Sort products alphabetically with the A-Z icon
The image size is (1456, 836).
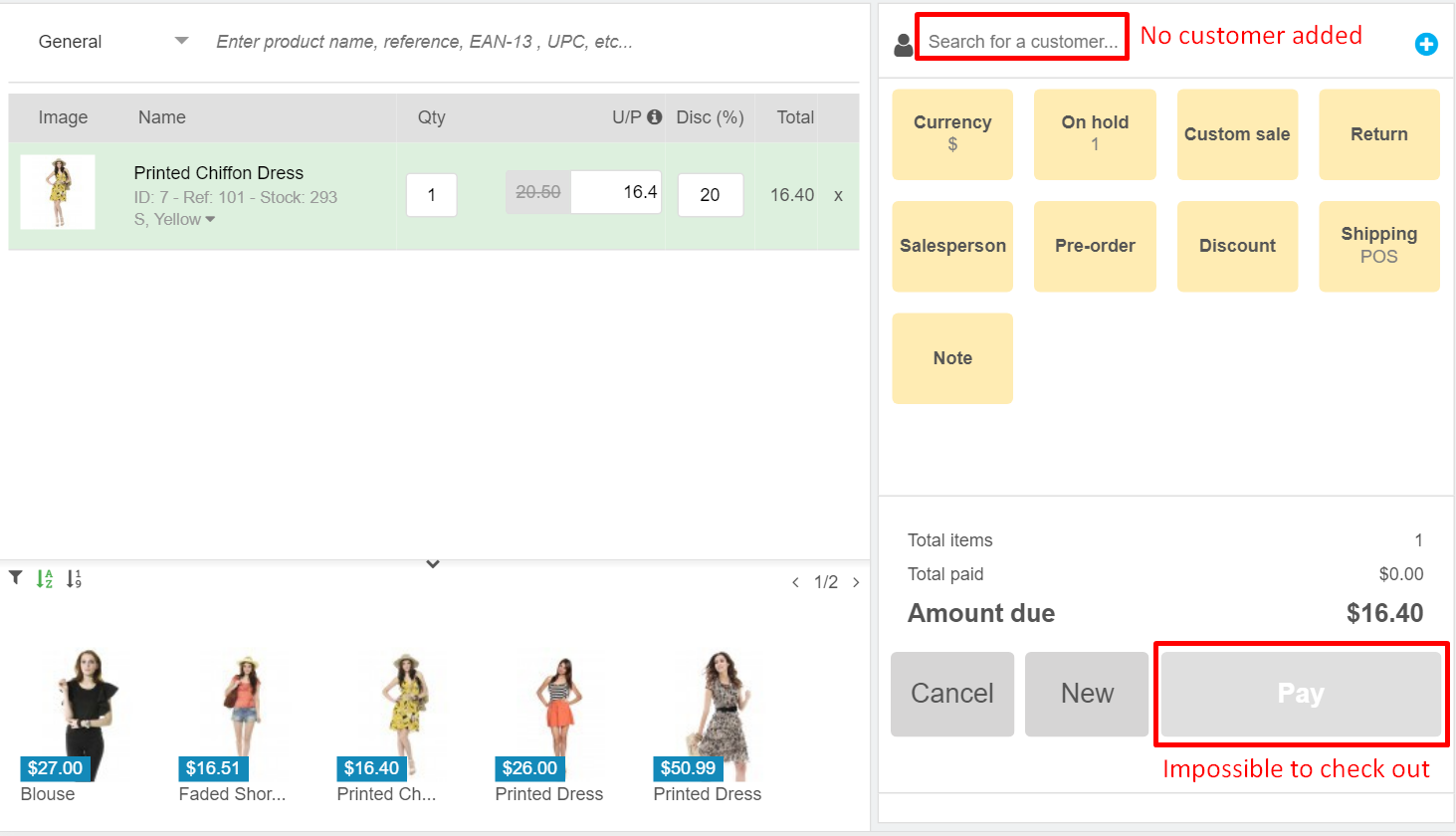pyautogui.click(x=44, y=577)
